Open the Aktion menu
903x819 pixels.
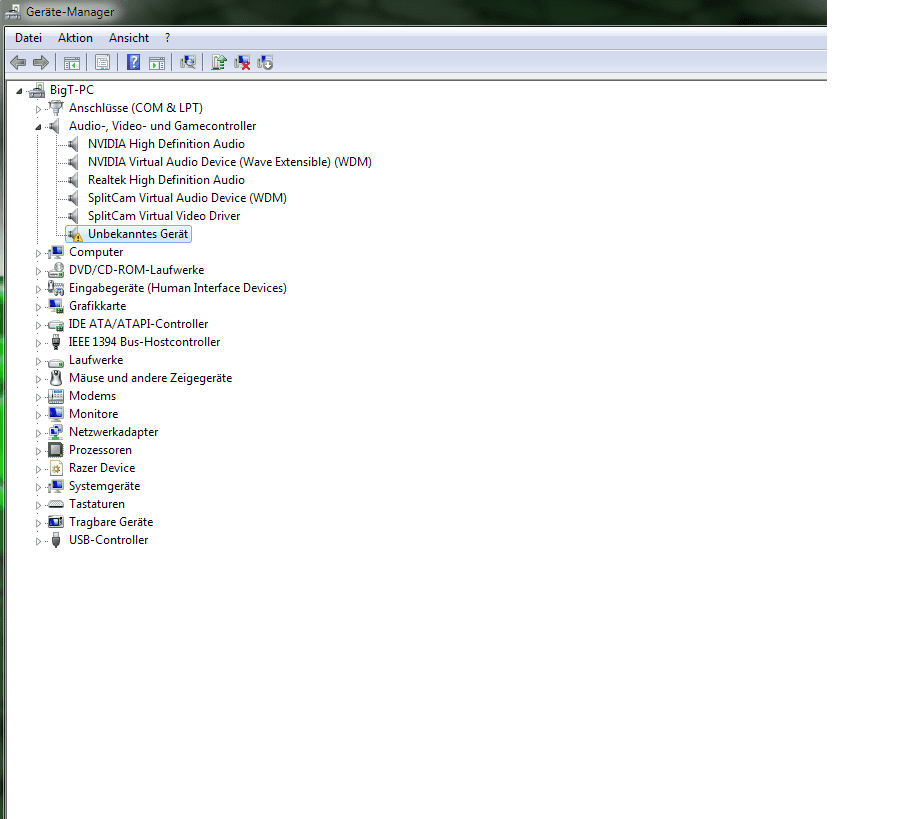tap(75, 38)
